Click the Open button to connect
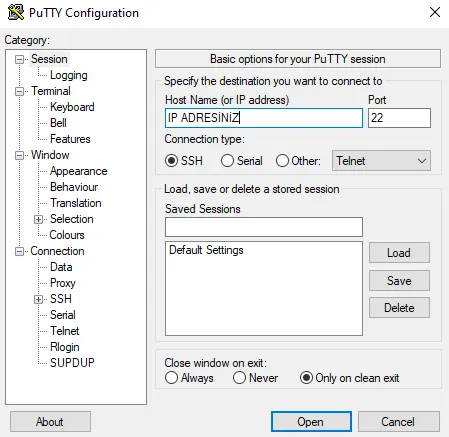Image resolution: width=449 pixels, height=437 pixels. click(311, 422)
